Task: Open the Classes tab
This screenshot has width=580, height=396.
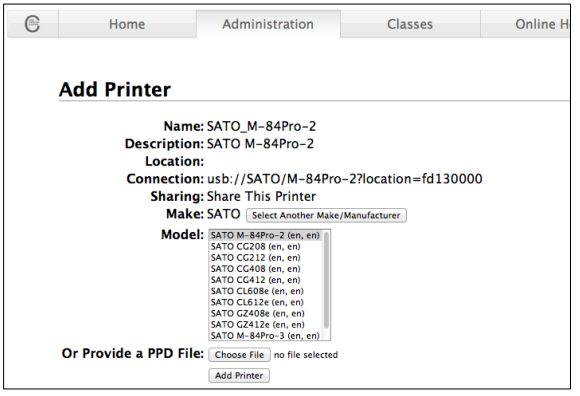Action: pyautogui.click(x=410, y=24)
